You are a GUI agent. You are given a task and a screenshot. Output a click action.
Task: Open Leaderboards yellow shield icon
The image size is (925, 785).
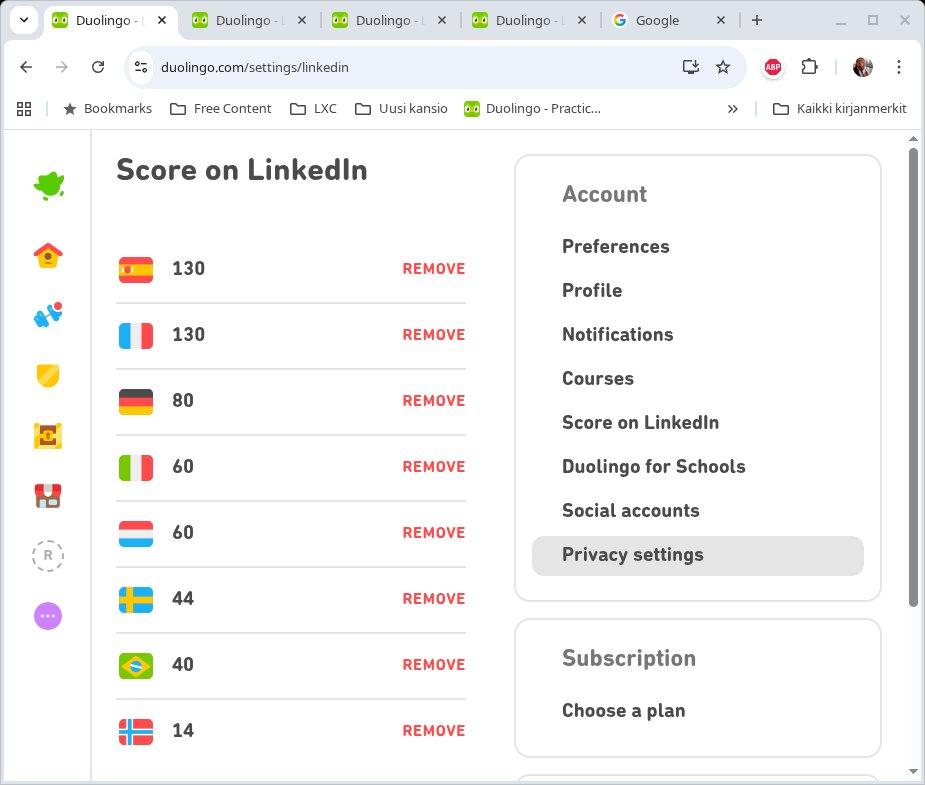48,376
